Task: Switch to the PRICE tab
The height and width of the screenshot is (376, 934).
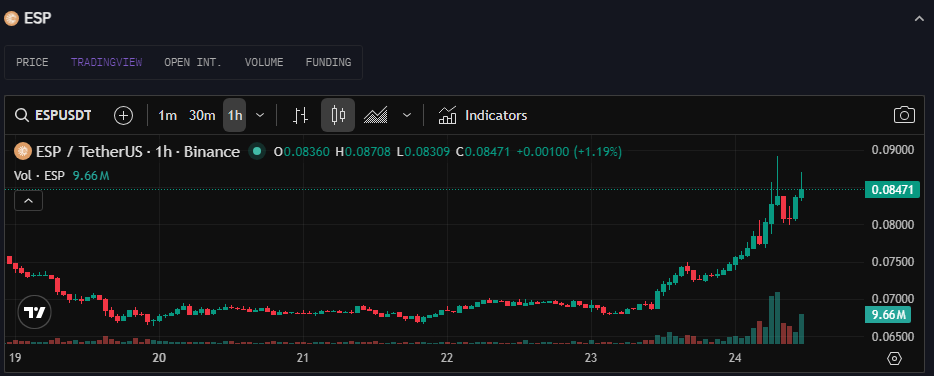Action: click(x=32, y=62)
